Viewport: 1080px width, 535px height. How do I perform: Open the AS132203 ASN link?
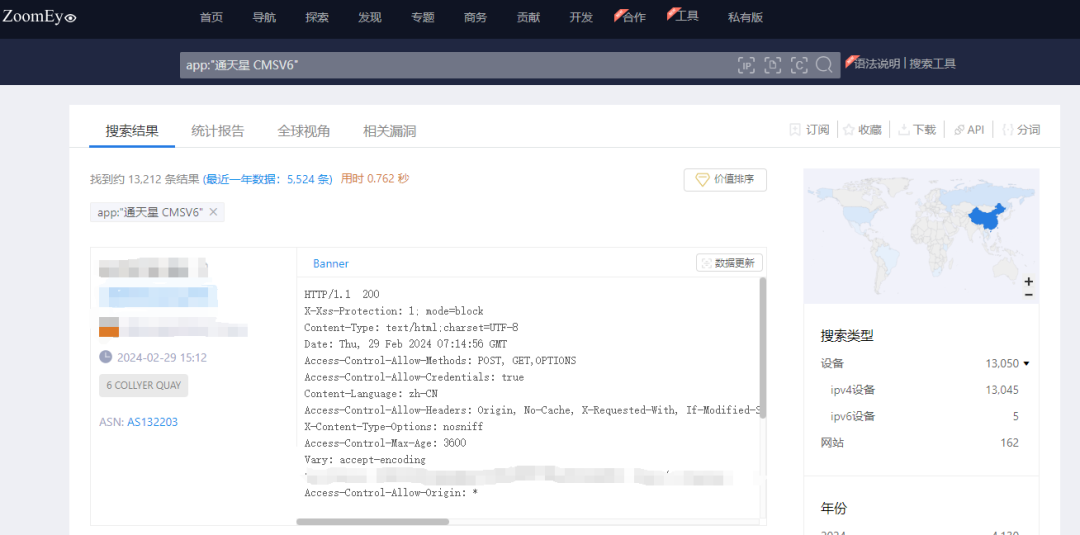point(152,422)
